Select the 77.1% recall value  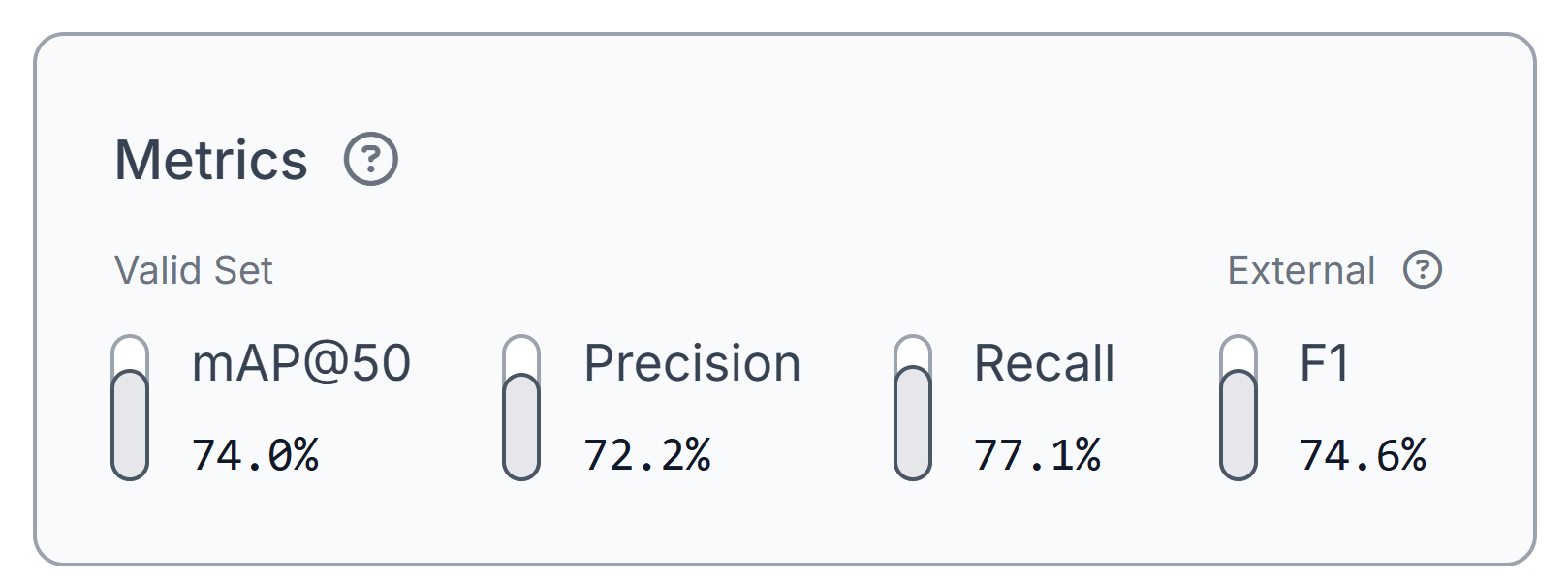pyautogui.click(x=1038, y=455)
